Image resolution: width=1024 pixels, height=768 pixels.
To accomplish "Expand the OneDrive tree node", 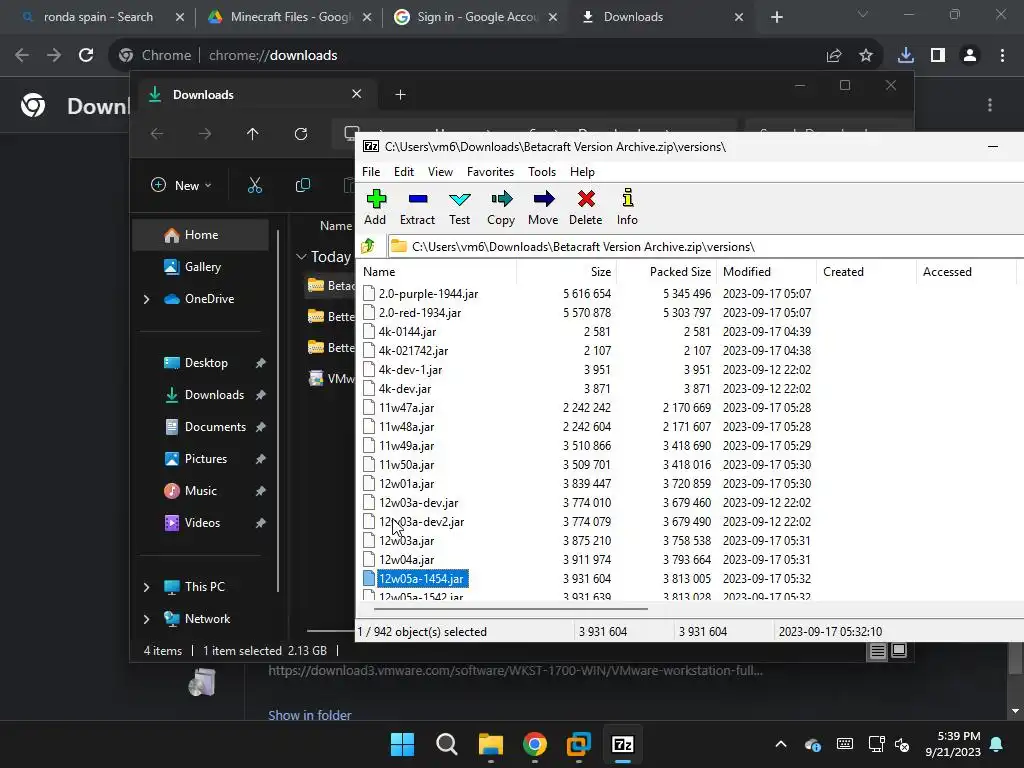I will (146, 299).
